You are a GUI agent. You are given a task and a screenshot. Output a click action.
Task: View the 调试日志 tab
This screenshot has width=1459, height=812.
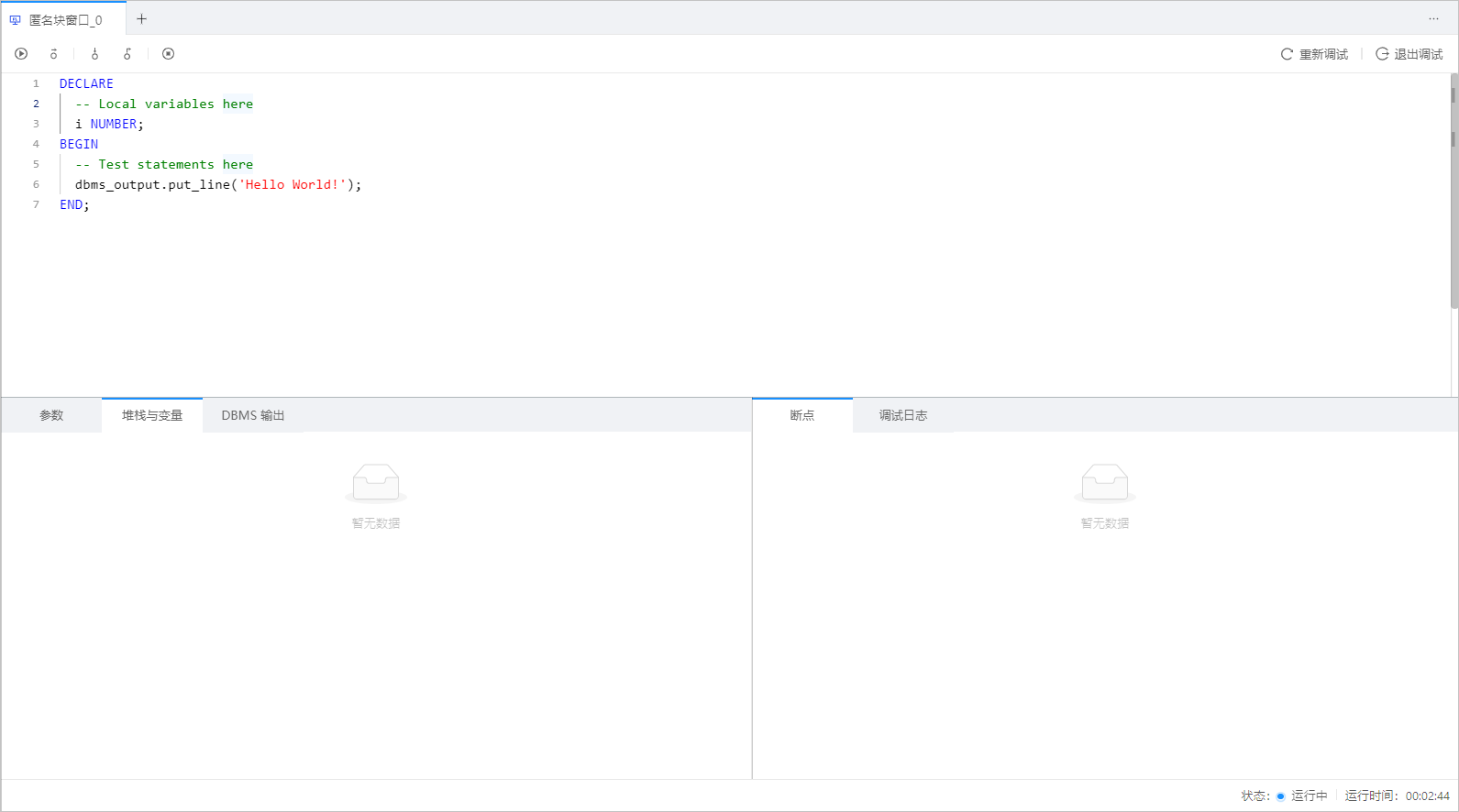pyautogui.click(x=902, y=415)
